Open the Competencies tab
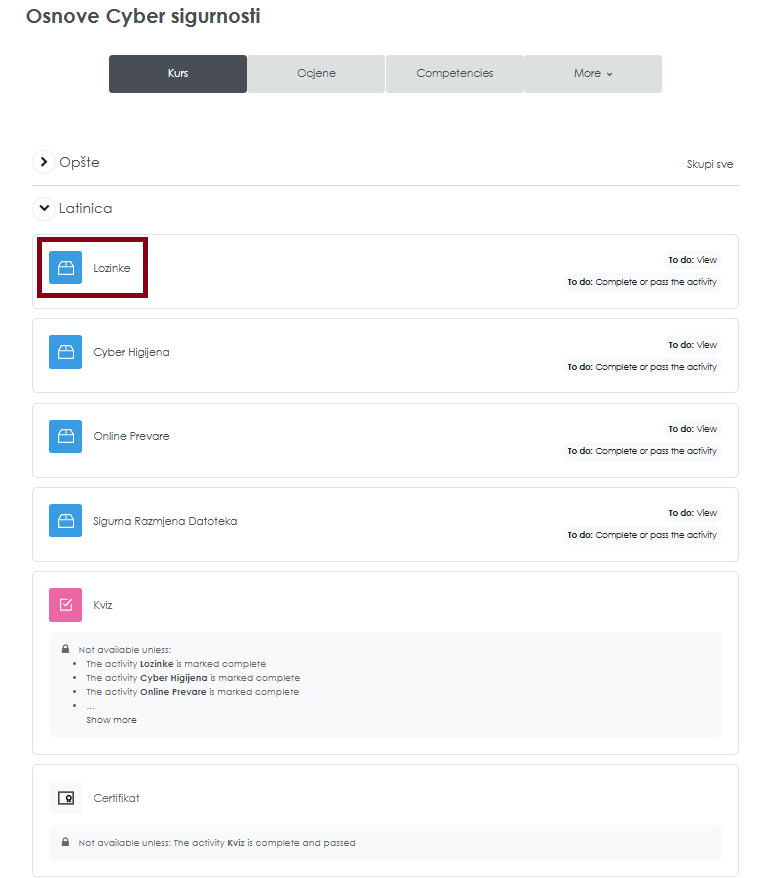The image size is (759, 878). [454, 74]
